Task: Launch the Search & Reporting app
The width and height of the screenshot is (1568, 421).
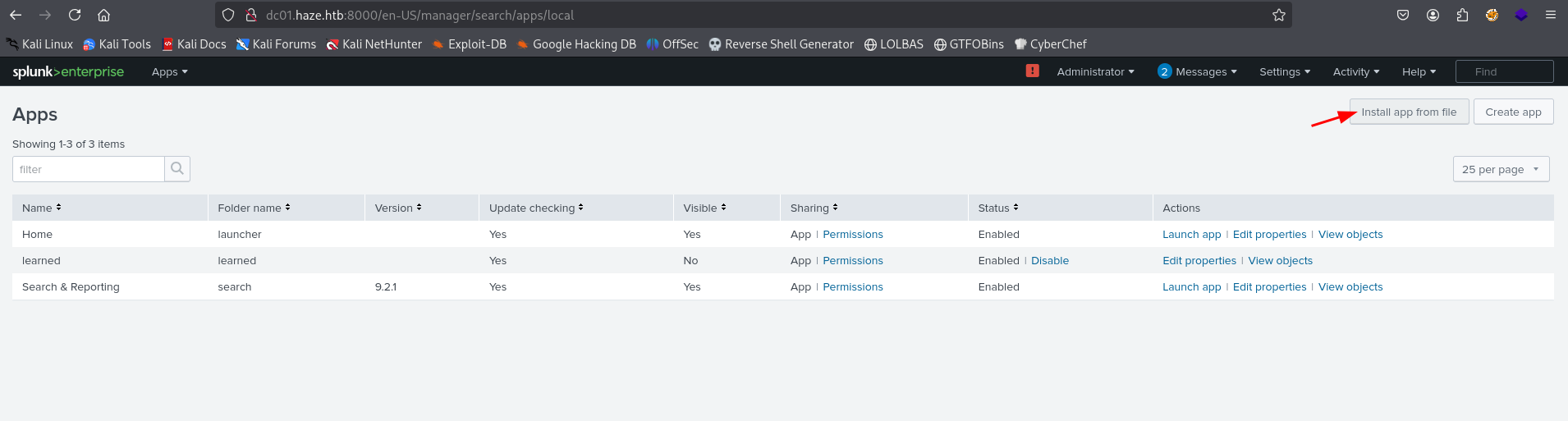Action: (x=1191, y=287)
